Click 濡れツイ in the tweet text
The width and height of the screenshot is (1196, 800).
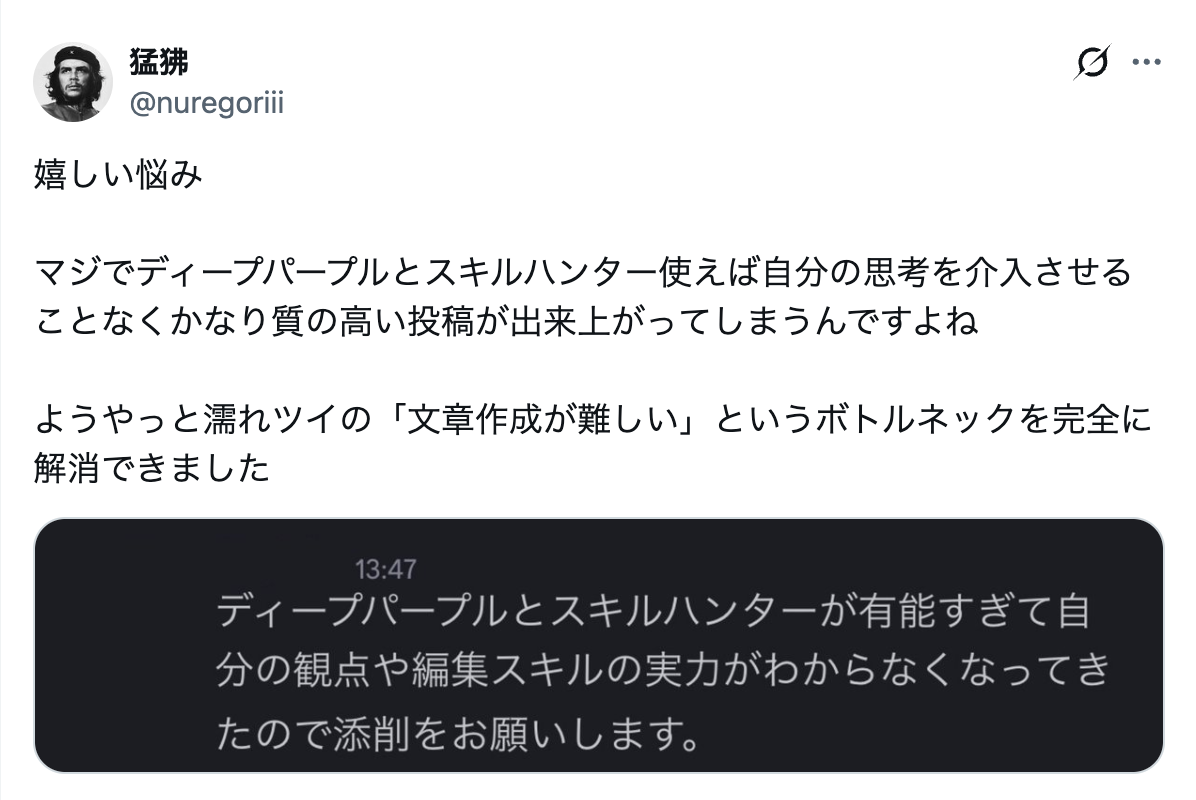[278, 420]
